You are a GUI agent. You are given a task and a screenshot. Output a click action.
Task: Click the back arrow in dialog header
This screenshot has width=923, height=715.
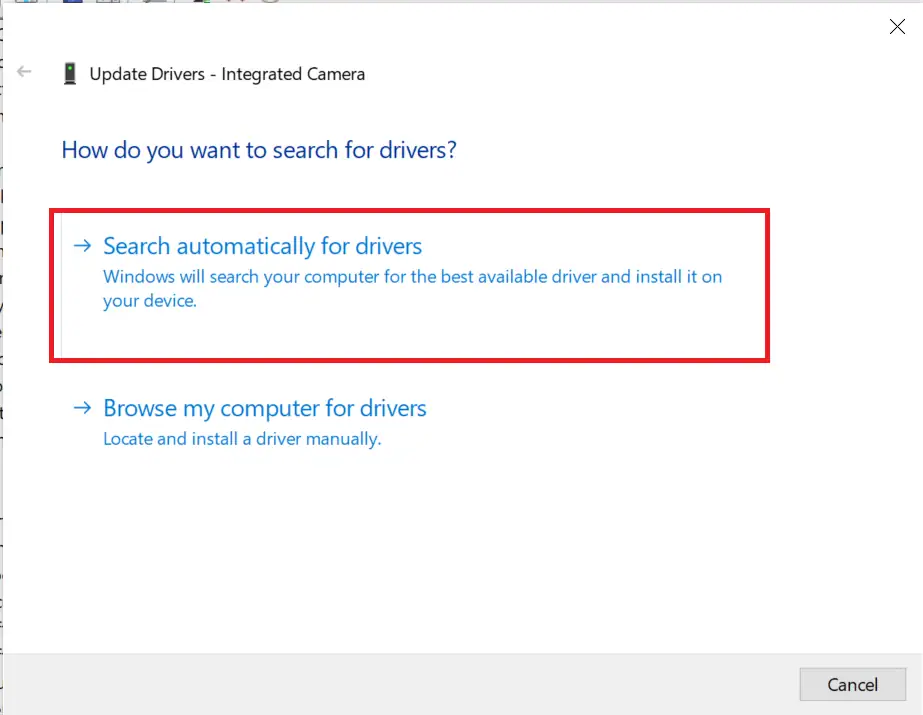pyautogui.click(x=25, y=72)
